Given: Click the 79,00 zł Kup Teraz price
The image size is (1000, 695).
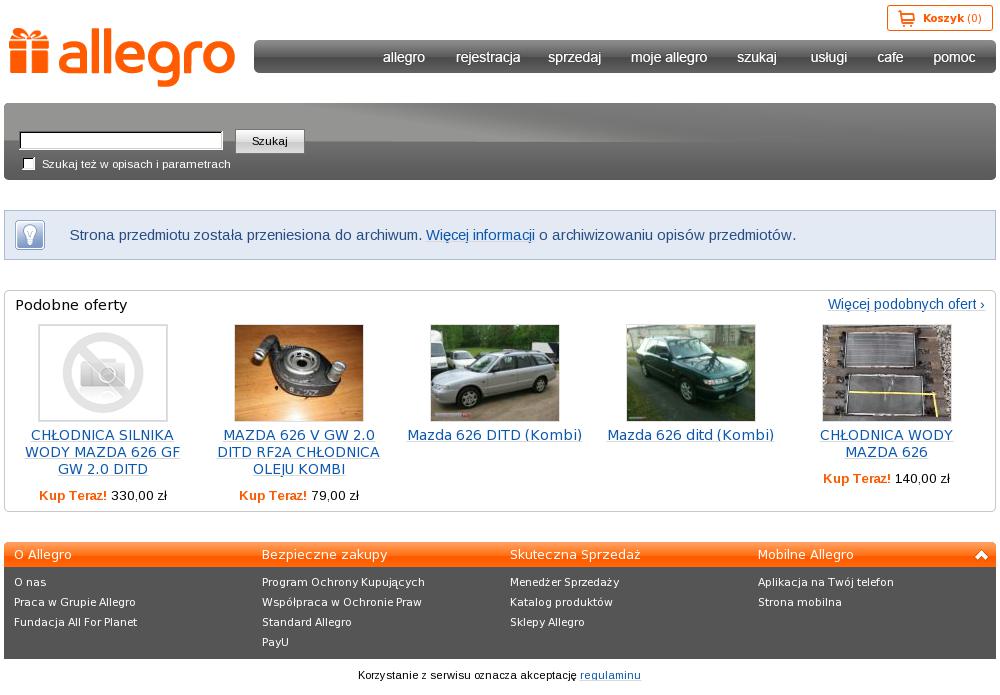Looking at the screenshot, I should pyautogui.click(x=298, y=495).
